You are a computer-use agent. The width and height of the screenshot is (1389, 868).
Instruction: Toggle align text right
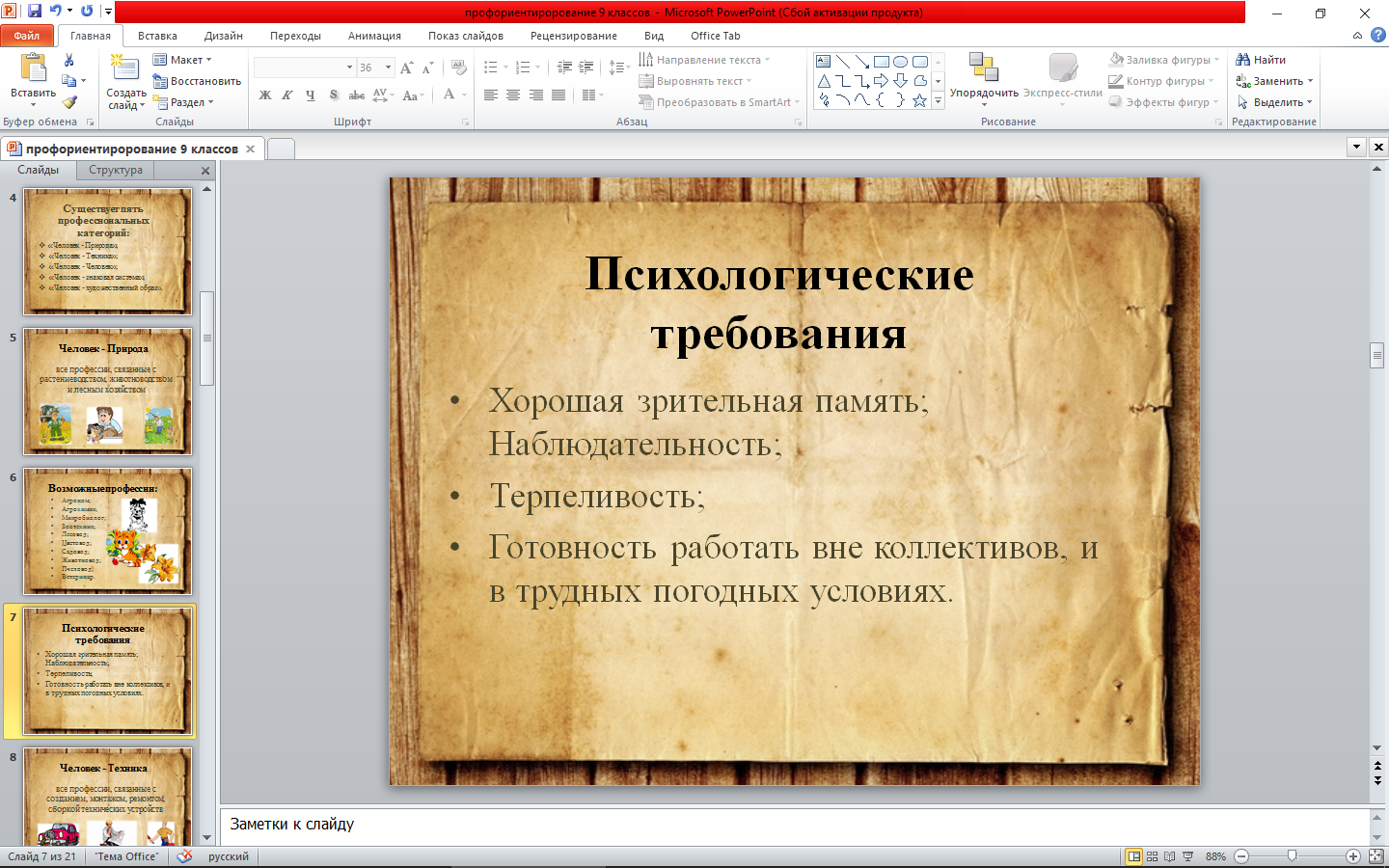tap(535, 95)
